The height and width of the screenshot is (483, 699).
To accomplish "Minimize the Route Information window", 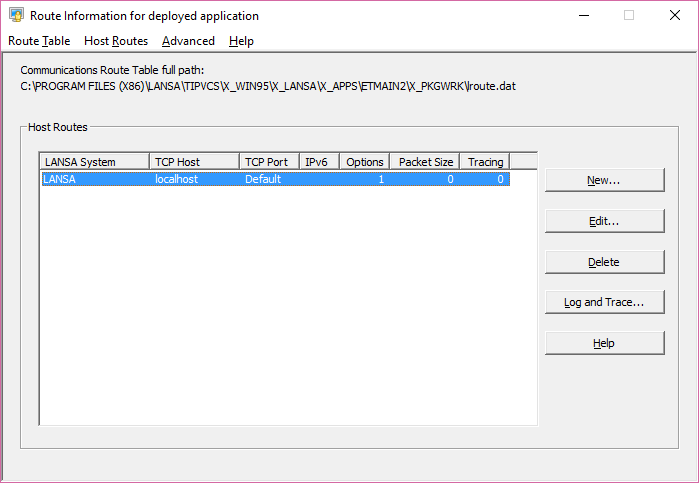I will pyautogui.click(x=584, y=15).
